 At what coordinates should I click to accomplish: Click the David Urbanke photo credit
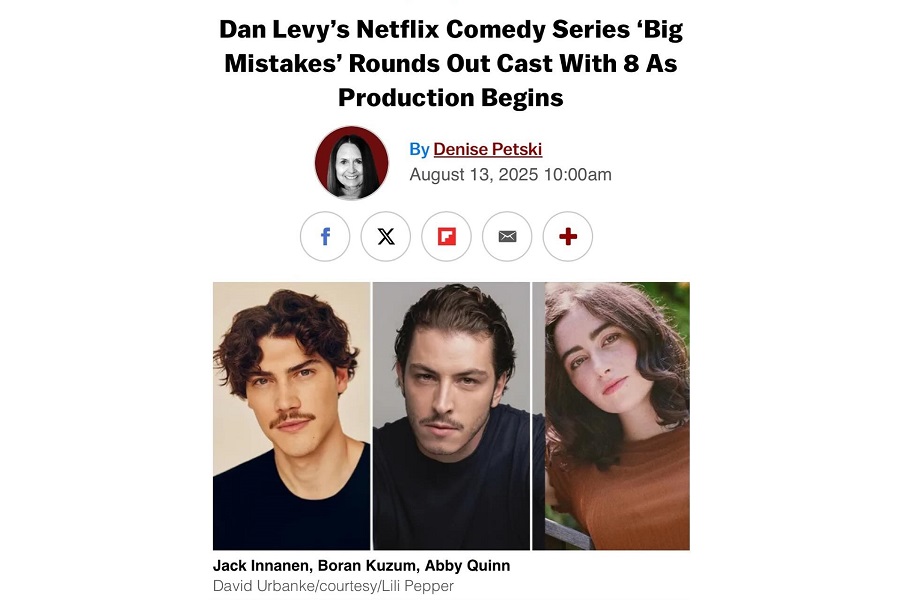coord(263,586)
